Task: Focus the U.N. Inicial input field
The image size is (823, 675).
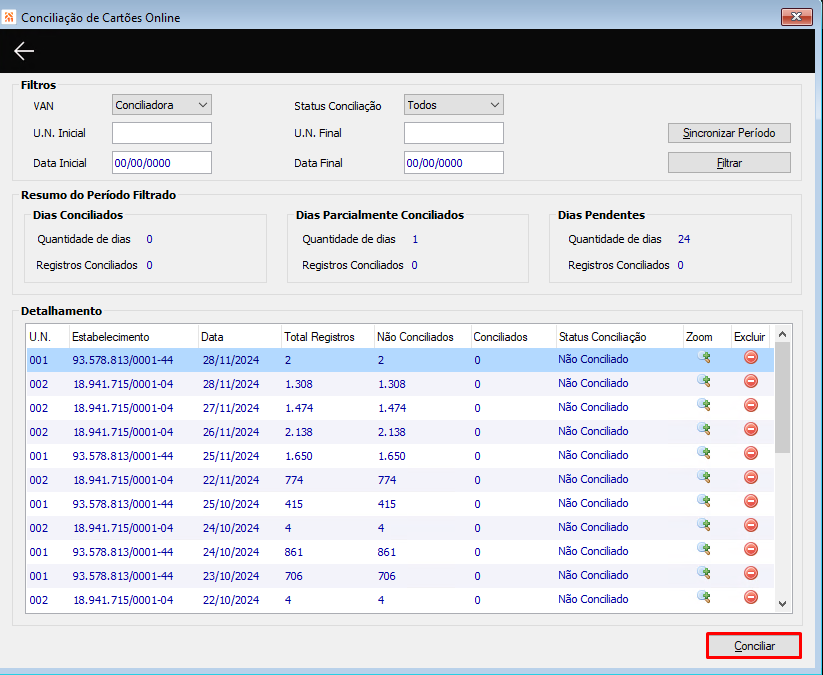Action: pos(162,133)
